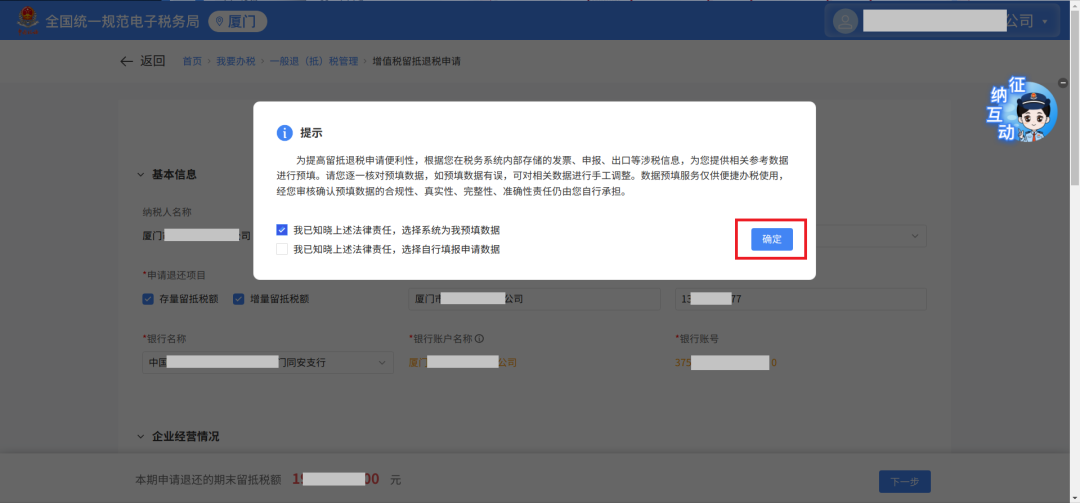Click the 全国统一规范电子税务局 title

click(123, 21)
